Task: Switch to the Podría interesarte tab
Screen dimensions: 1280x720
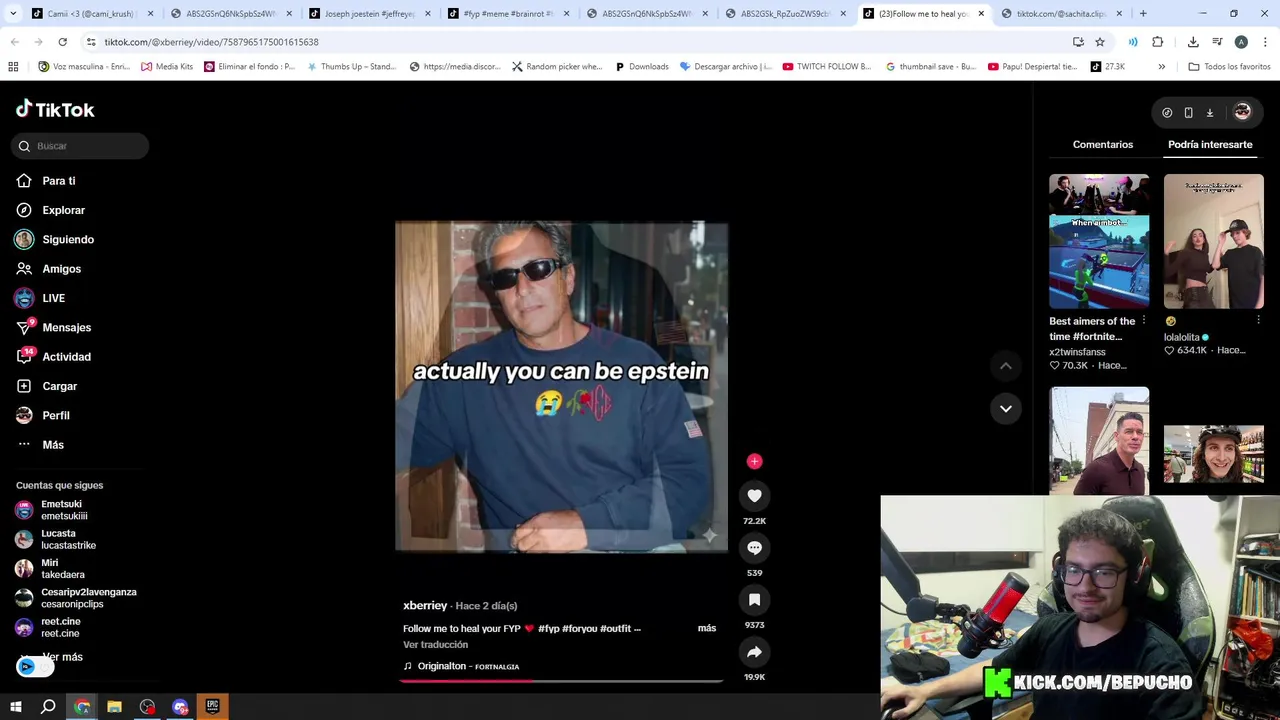Action: (x=1210, y=145)
